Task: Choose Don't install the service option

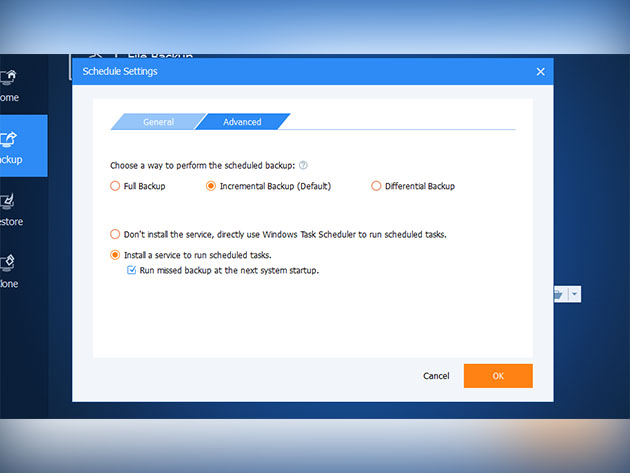Action: (x=115, y=234)
